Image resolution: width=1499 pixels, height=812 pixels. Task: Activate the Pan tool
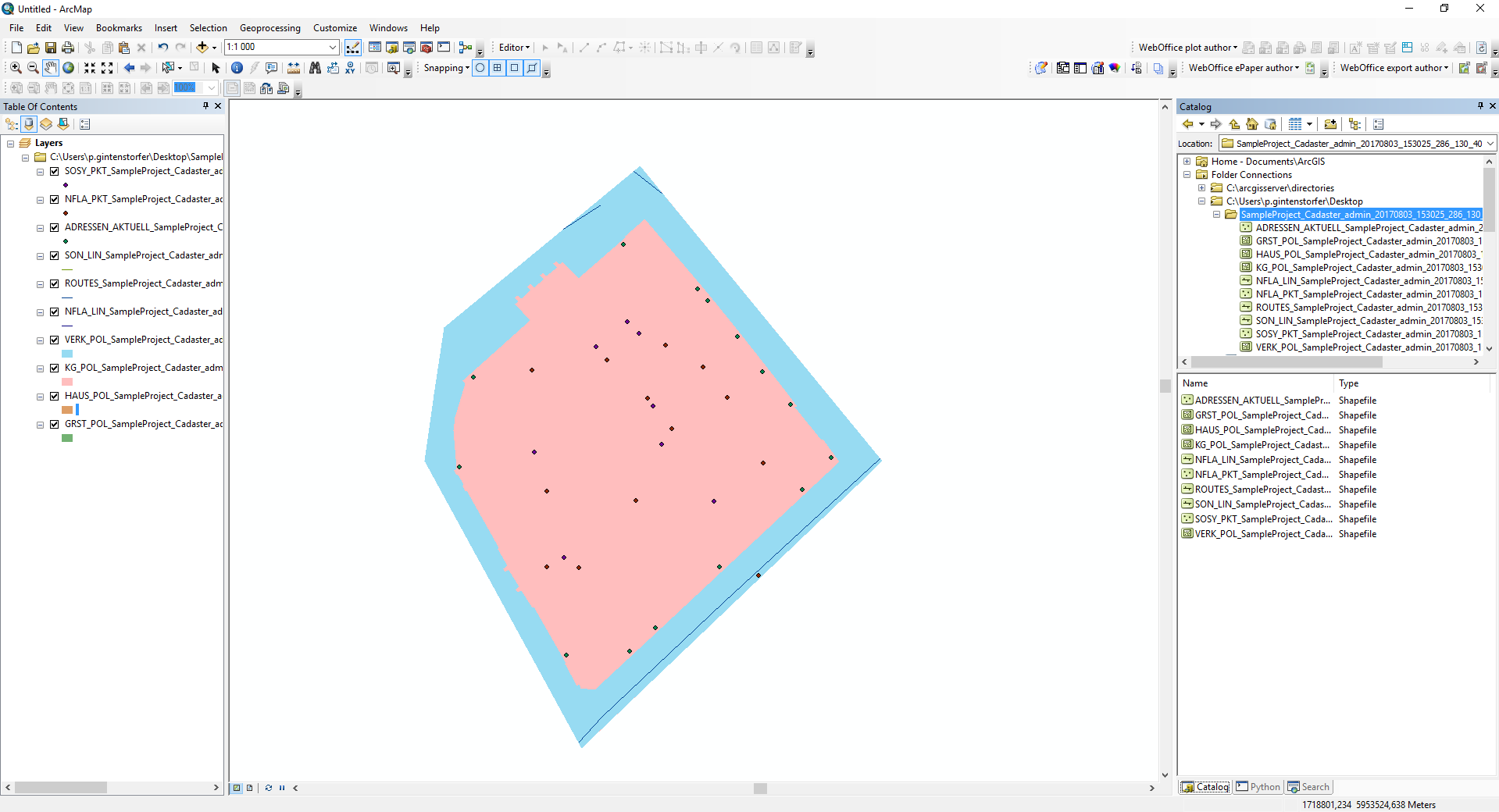click(x=50, y=69)
